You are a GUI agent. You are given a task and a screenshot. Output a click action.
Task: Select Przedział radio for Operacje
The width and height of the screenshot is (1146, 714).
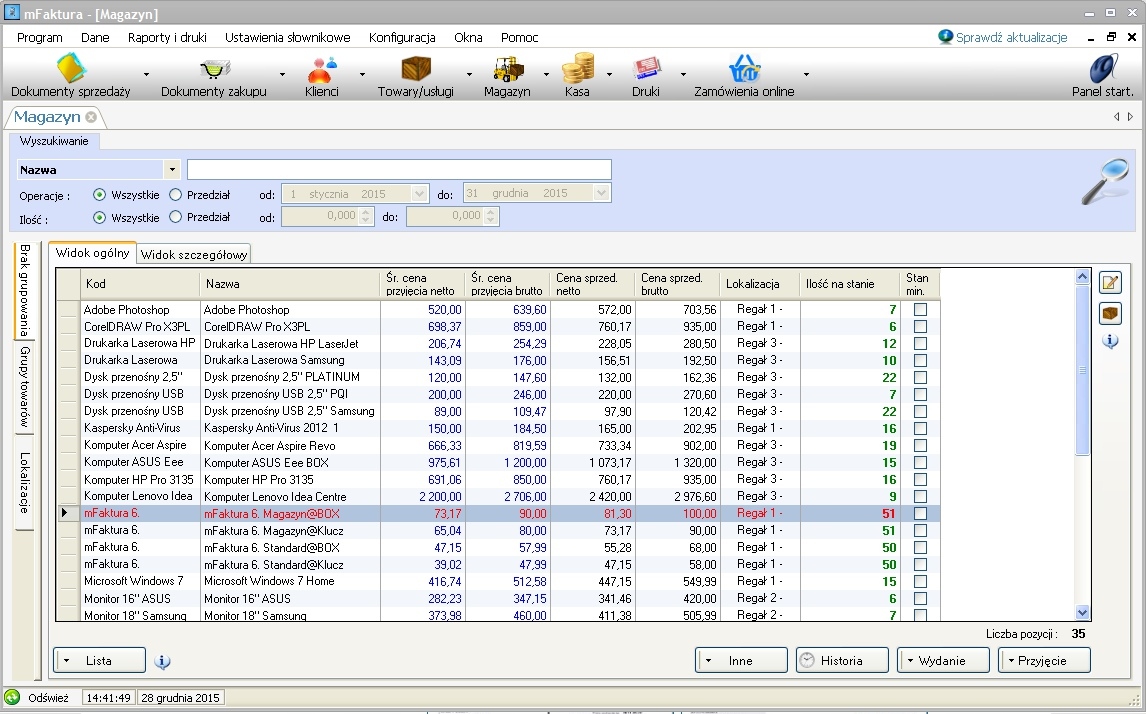(176, 195)
